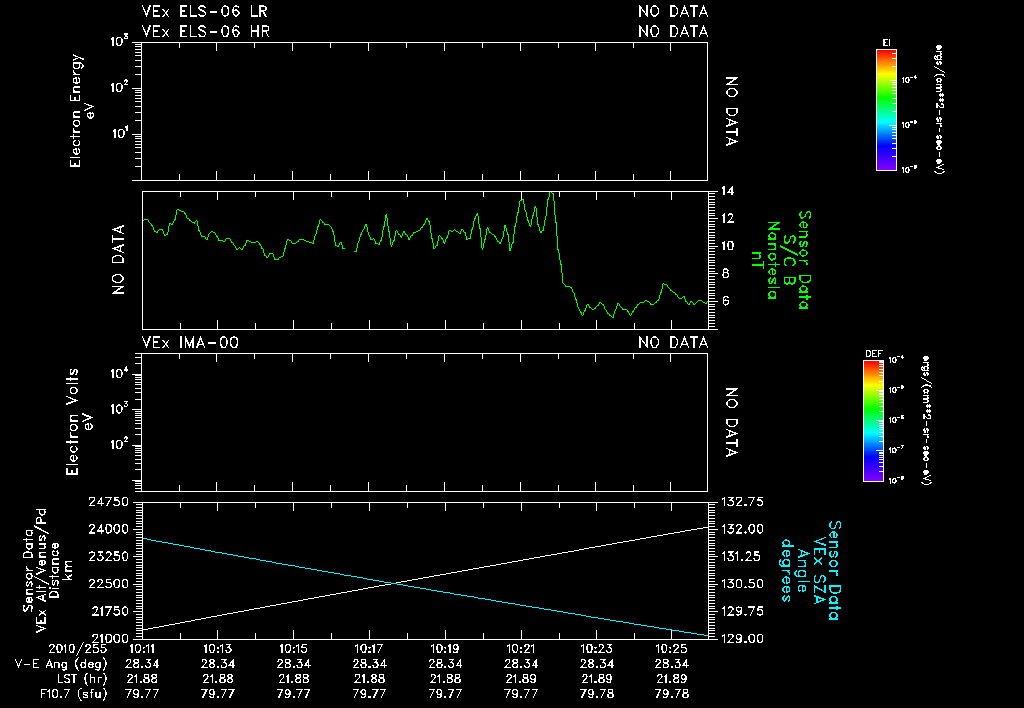Click the 10:17 time tick label
This screenshot has height=708, width=1024.
point(369,649)
